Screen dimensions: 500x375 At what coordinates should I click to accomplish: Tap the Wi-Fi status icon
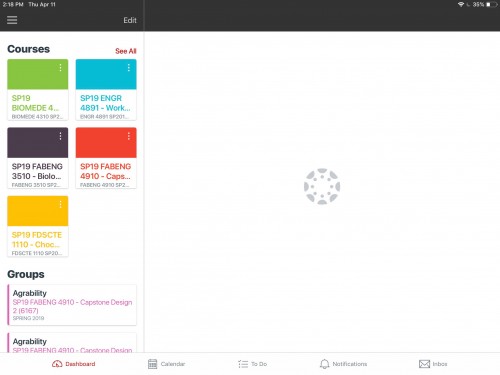(461, 5)
